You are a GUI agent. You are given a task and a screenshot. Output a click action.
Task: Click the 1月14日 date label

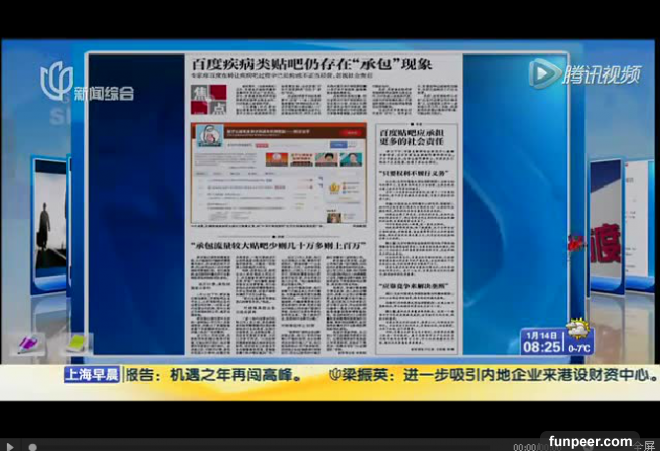tap(541, 333)
